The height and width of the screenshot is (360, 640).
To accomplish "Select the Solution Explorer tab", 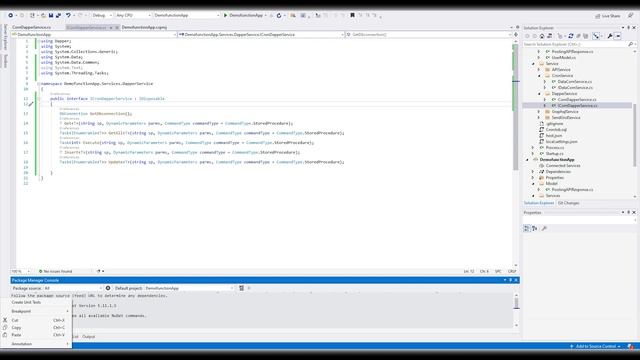I will click(539, 203).
